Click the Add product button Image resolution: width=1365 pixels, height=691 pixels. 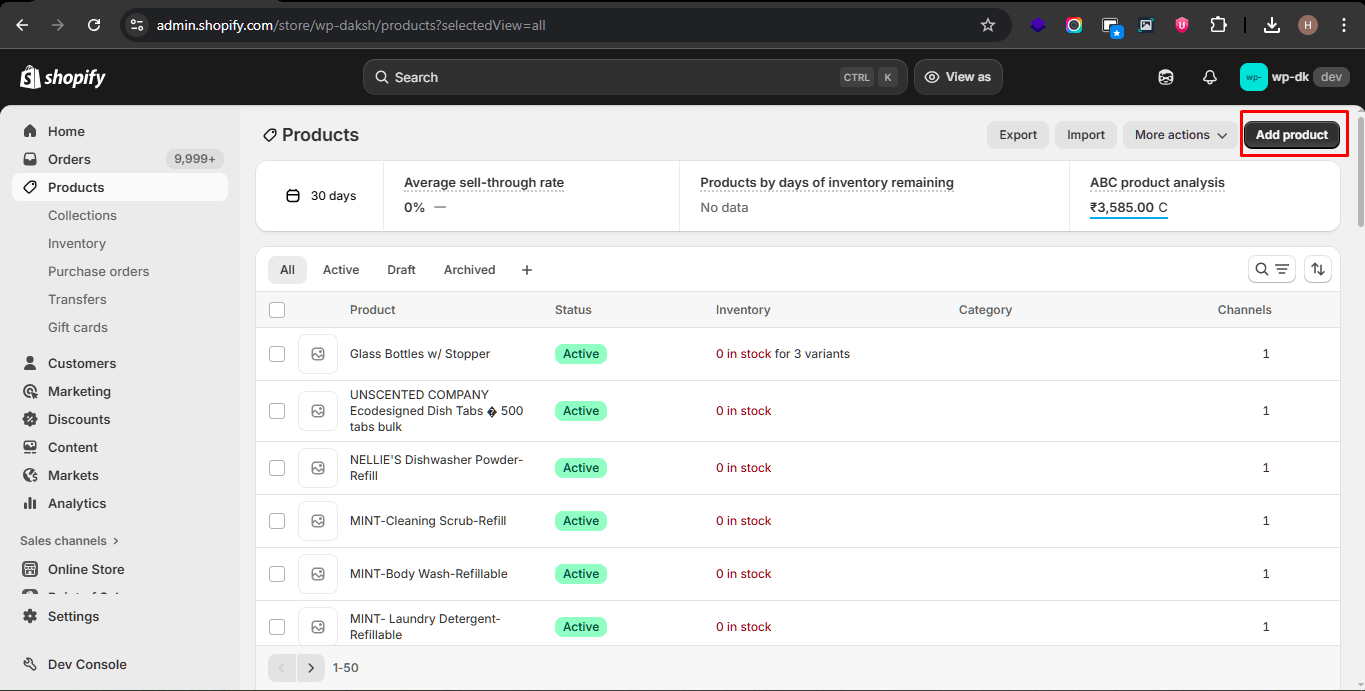(x=1291, y=135)
